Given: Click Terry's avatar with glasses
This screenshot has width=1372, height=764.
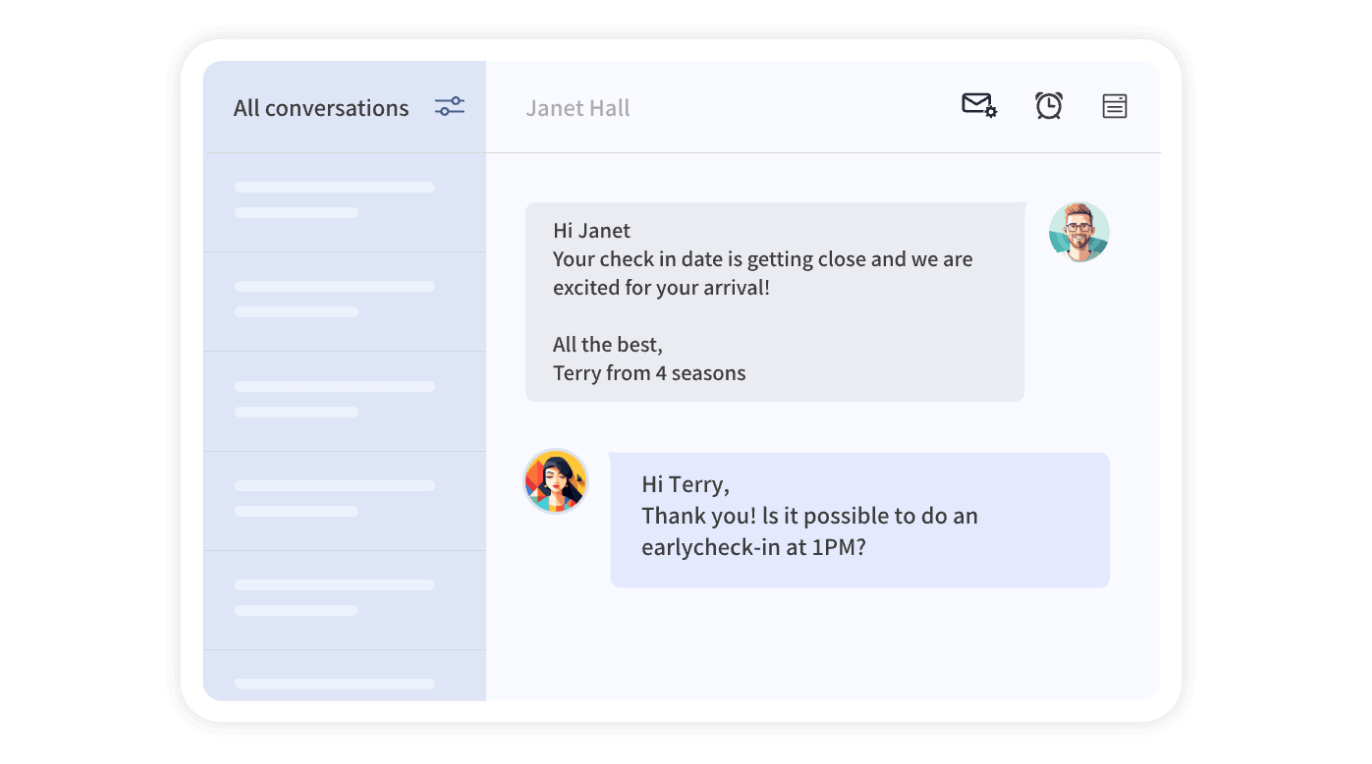Looking at the screenshot, I should coord(1079,232).
